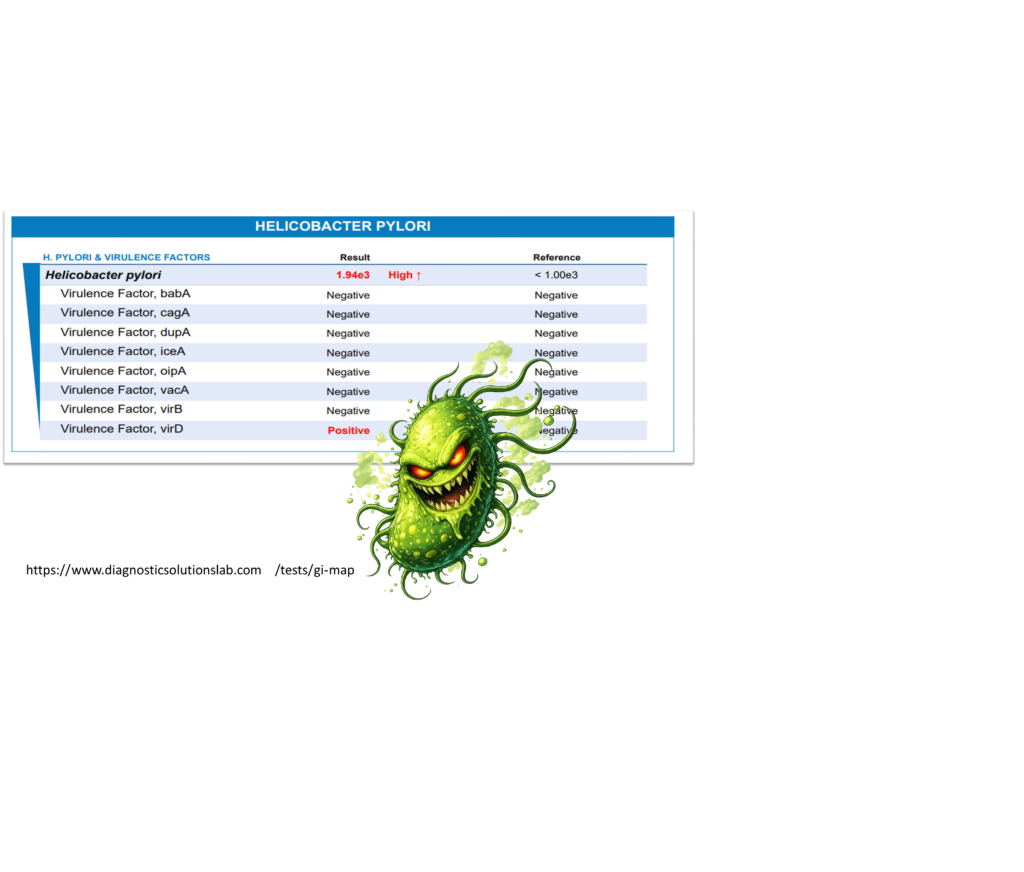Click the red Positive result for virD
The width and height of the screenshot is (1024, 872).
click(x=348, y=431)
